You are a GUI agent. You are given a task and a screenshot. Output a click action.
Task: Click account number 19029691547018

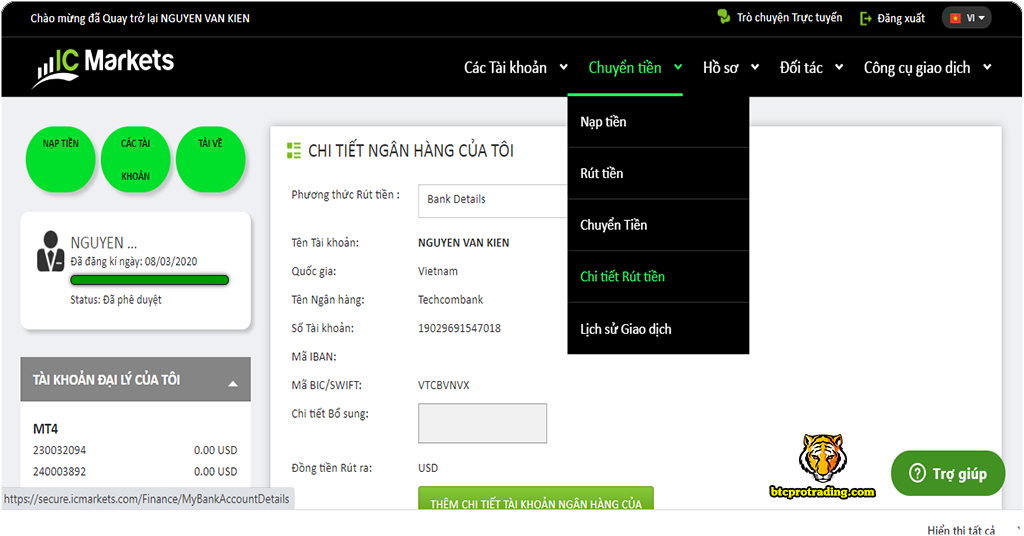coord(459,328)
